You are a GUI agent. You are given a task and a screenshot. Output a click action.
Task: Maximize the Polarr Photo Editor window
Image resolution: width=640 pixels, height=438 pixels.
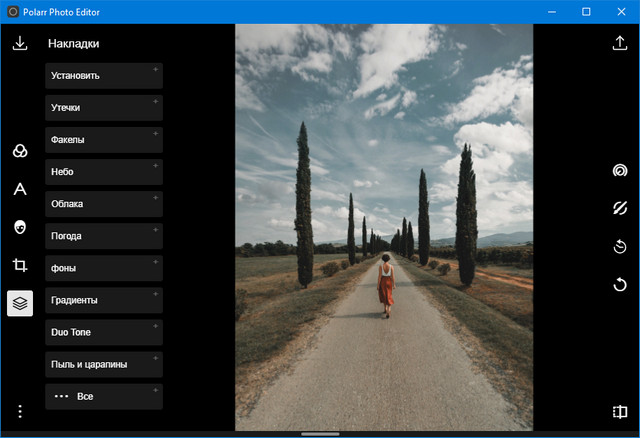586,12
